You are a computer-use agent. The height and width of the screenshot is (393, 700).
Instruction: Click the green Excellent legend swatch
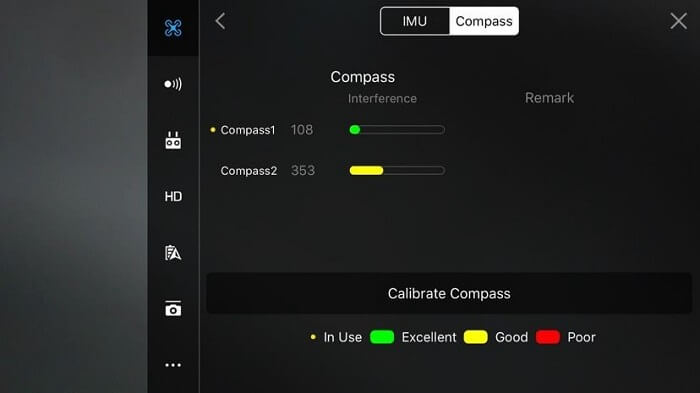(382, 337)
